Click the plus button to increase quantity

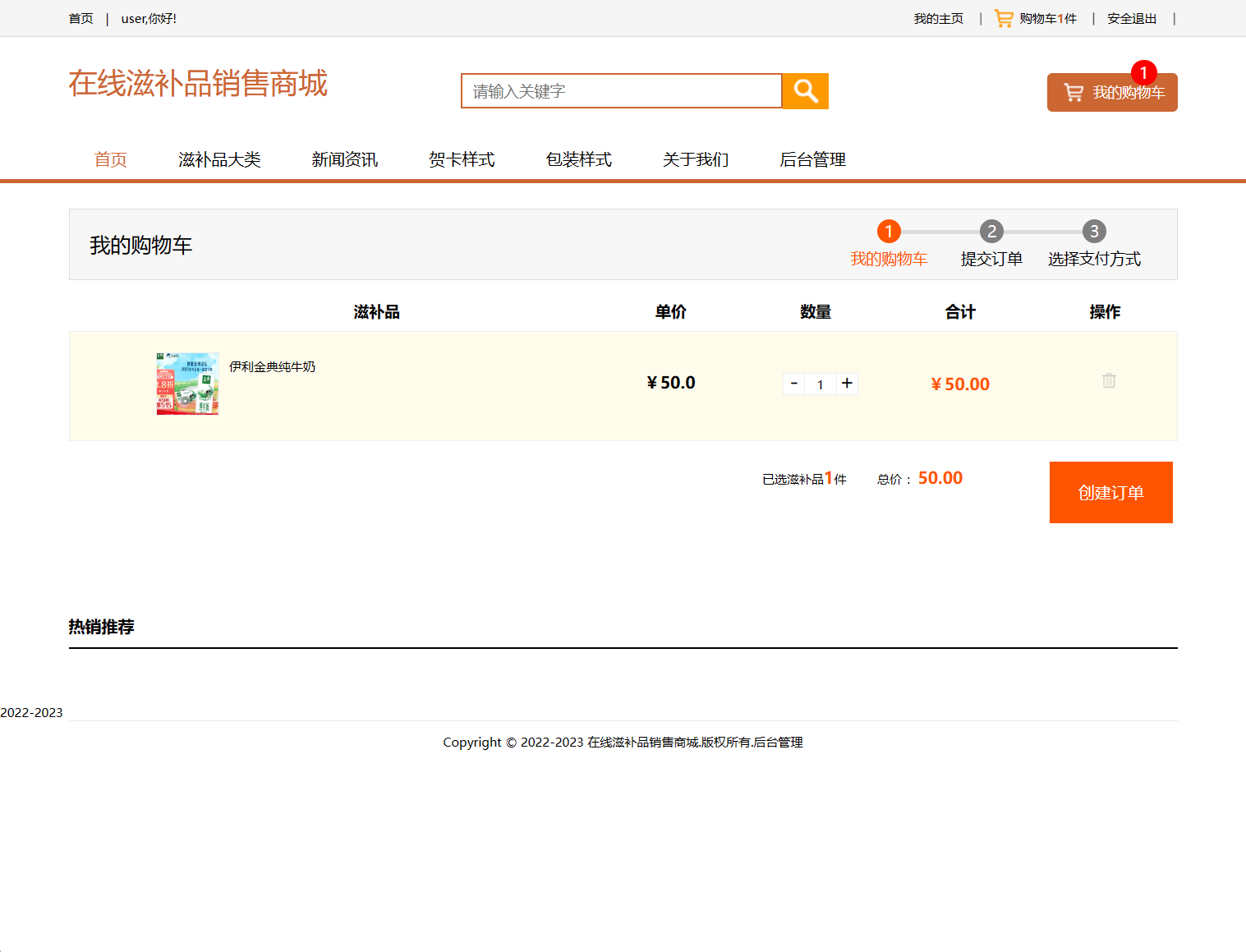[847, 384]
